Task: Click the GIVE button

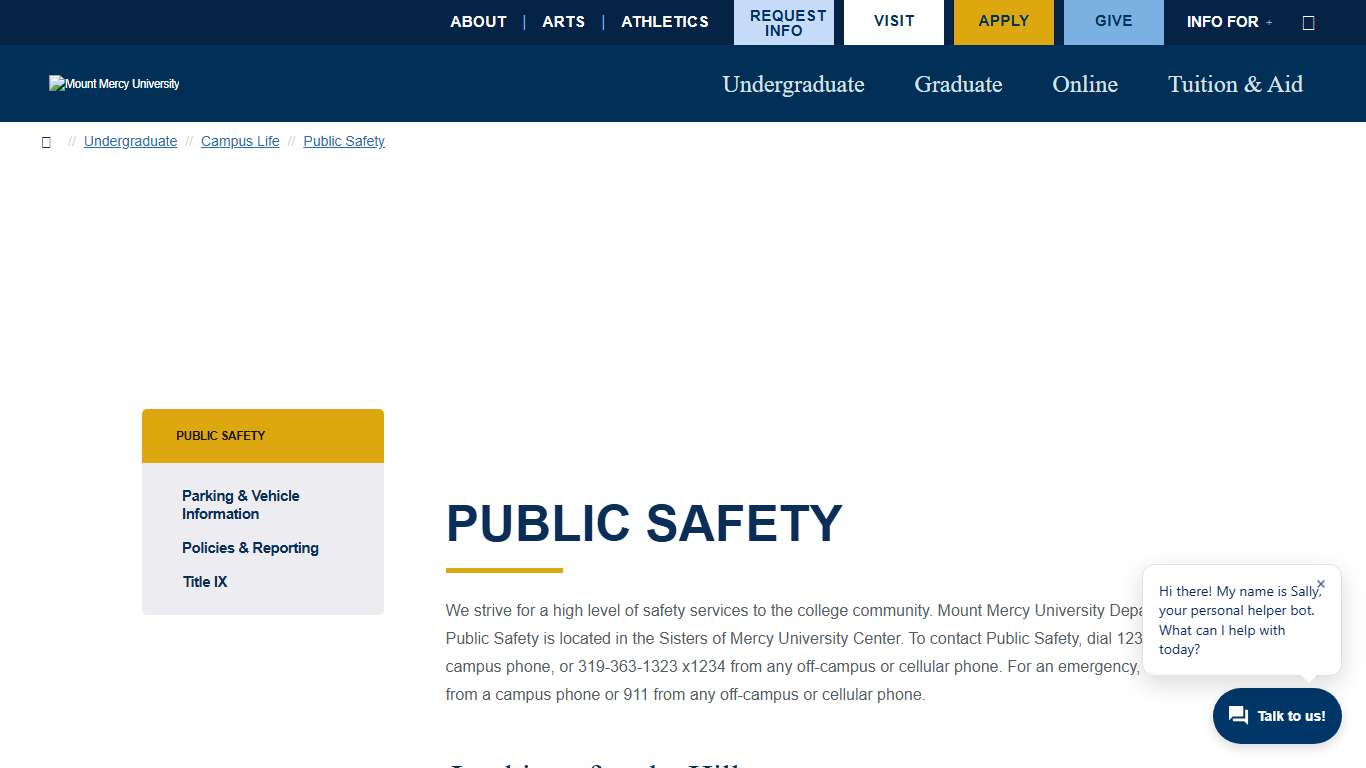Action: pos(1113,21)
